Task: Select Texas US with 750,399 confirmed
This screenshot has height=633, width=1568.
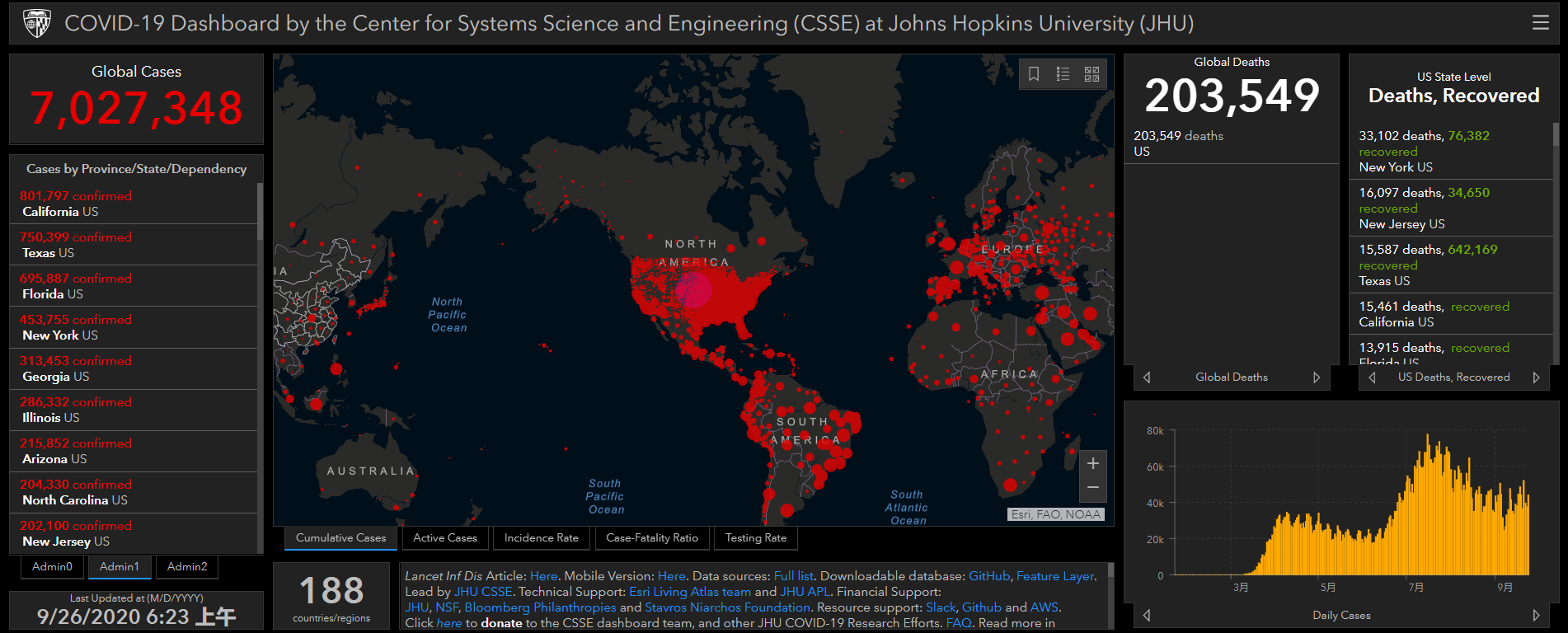Action: [134, 245]
